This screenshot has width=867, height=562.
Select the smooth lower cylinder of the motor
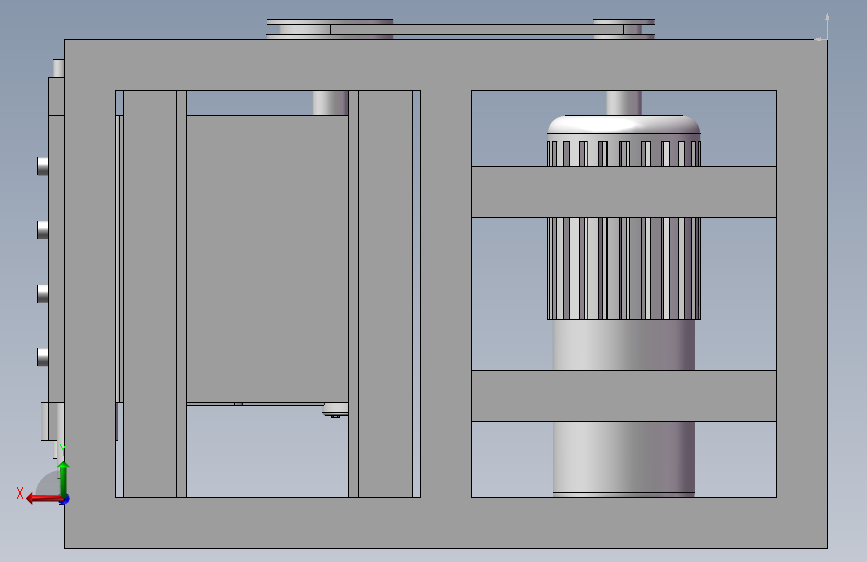click(624, 345)
